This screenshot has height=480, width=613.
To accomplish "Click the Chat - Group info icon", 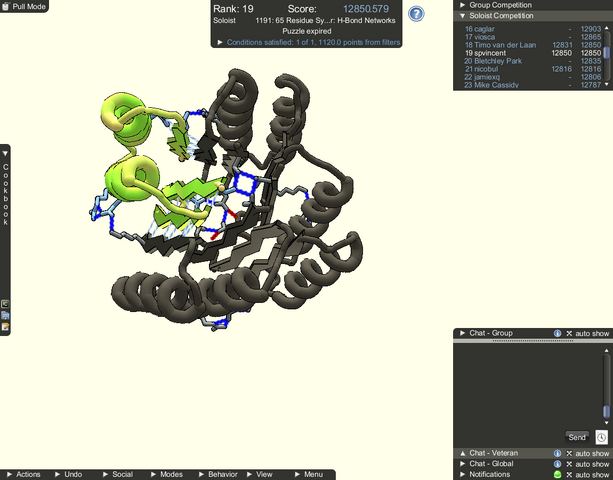I will [x=557, y=333].
